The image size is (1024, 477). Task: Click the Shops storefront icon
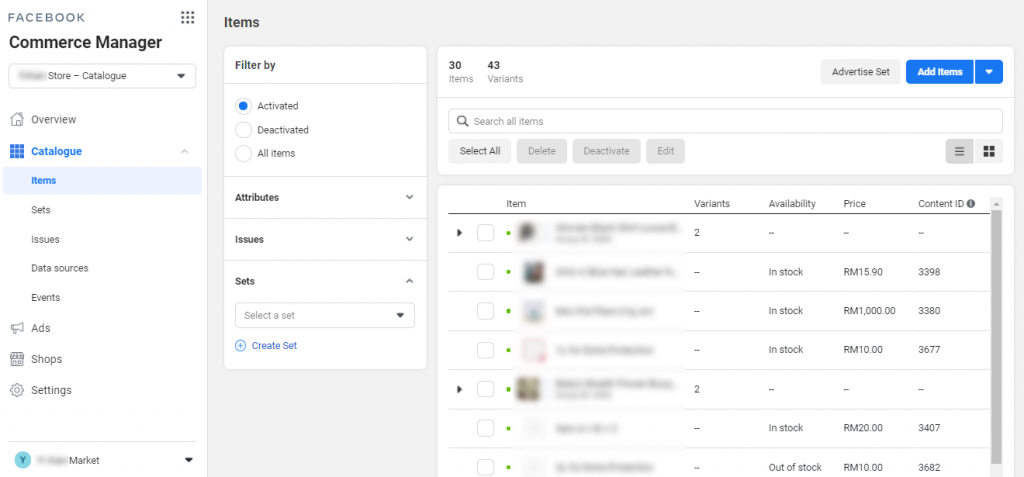point(17,359)
